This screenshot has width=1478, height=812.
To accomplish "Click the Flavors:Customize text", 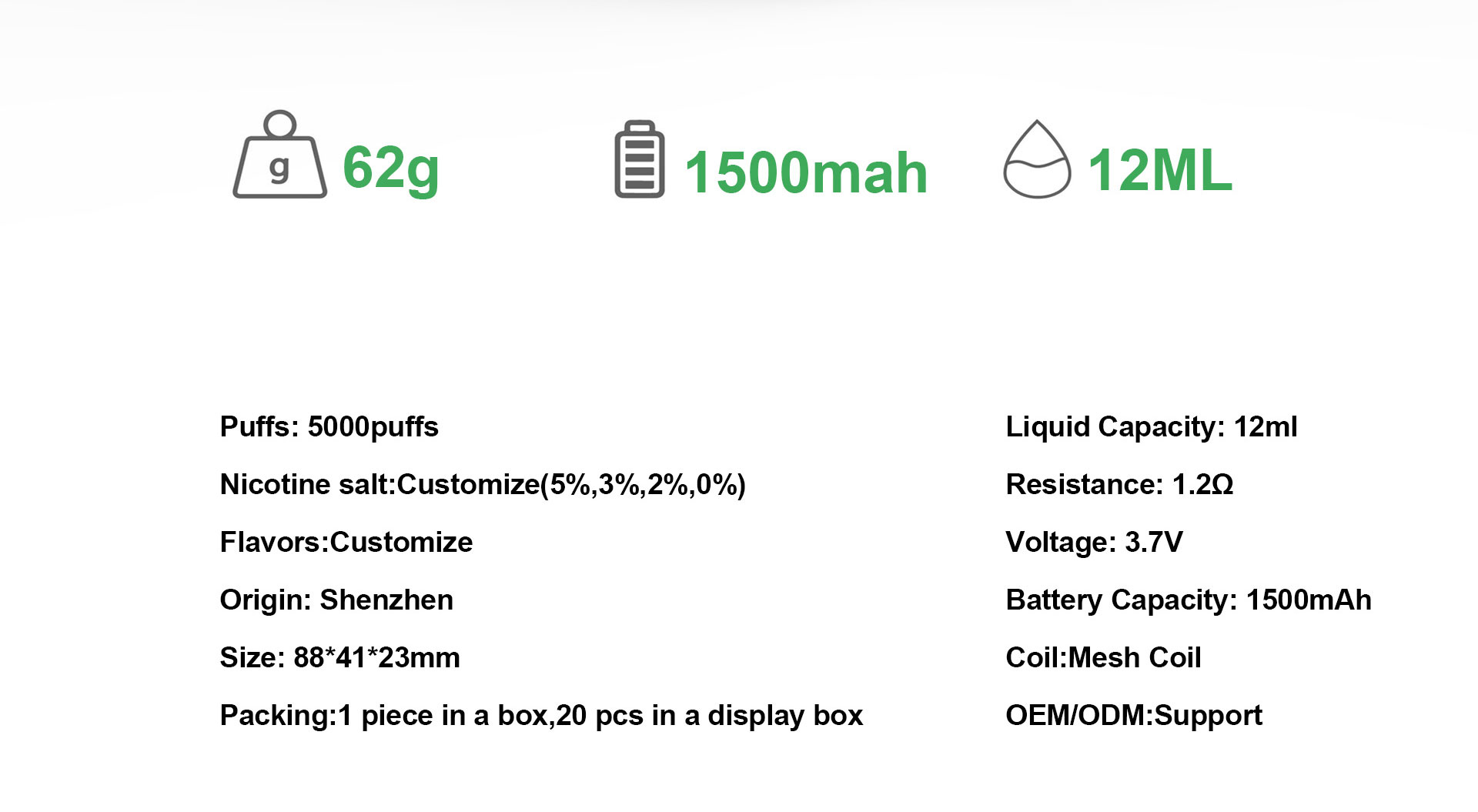I will point(346,542).
